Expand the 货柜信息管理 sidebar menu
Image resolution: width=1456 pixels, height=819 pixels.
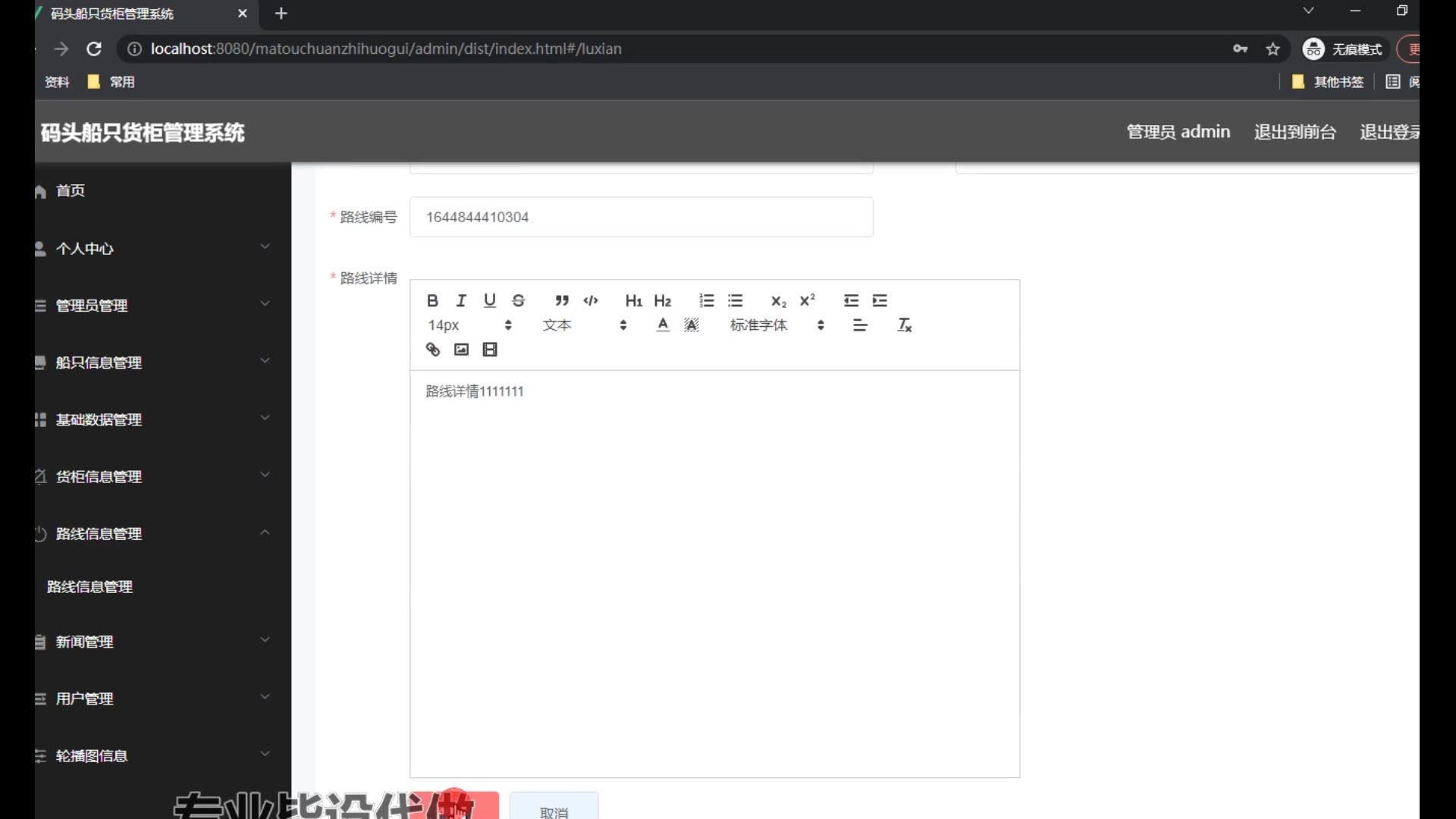[162, 475]
